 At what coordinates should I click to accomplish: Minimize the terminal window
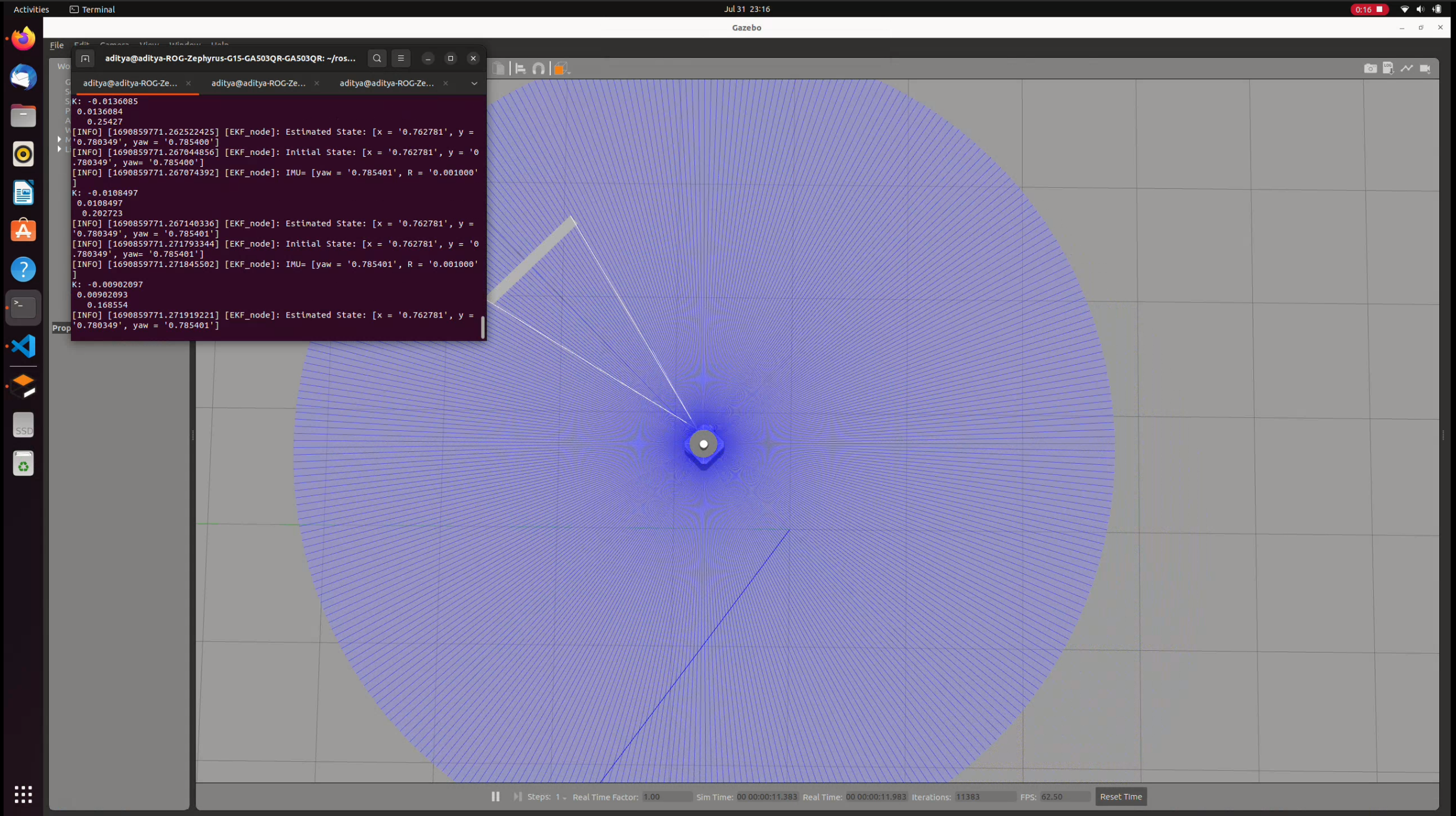point(427,58)
